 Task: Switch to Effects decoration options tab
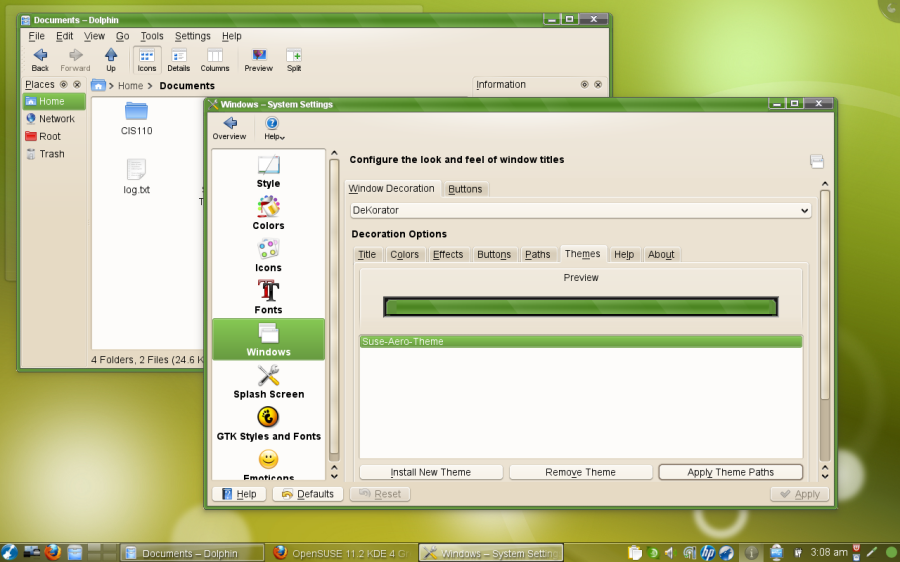click(x=448, y=254)
